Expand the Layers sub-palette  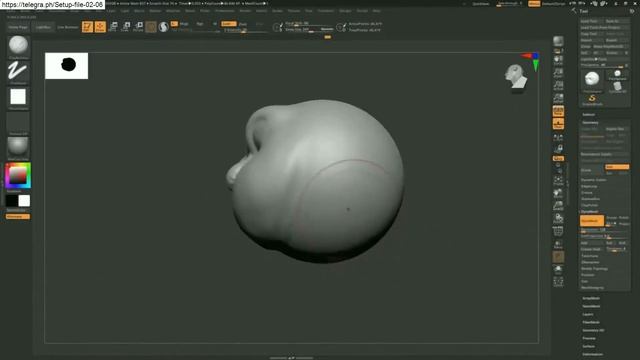[588, 314]
